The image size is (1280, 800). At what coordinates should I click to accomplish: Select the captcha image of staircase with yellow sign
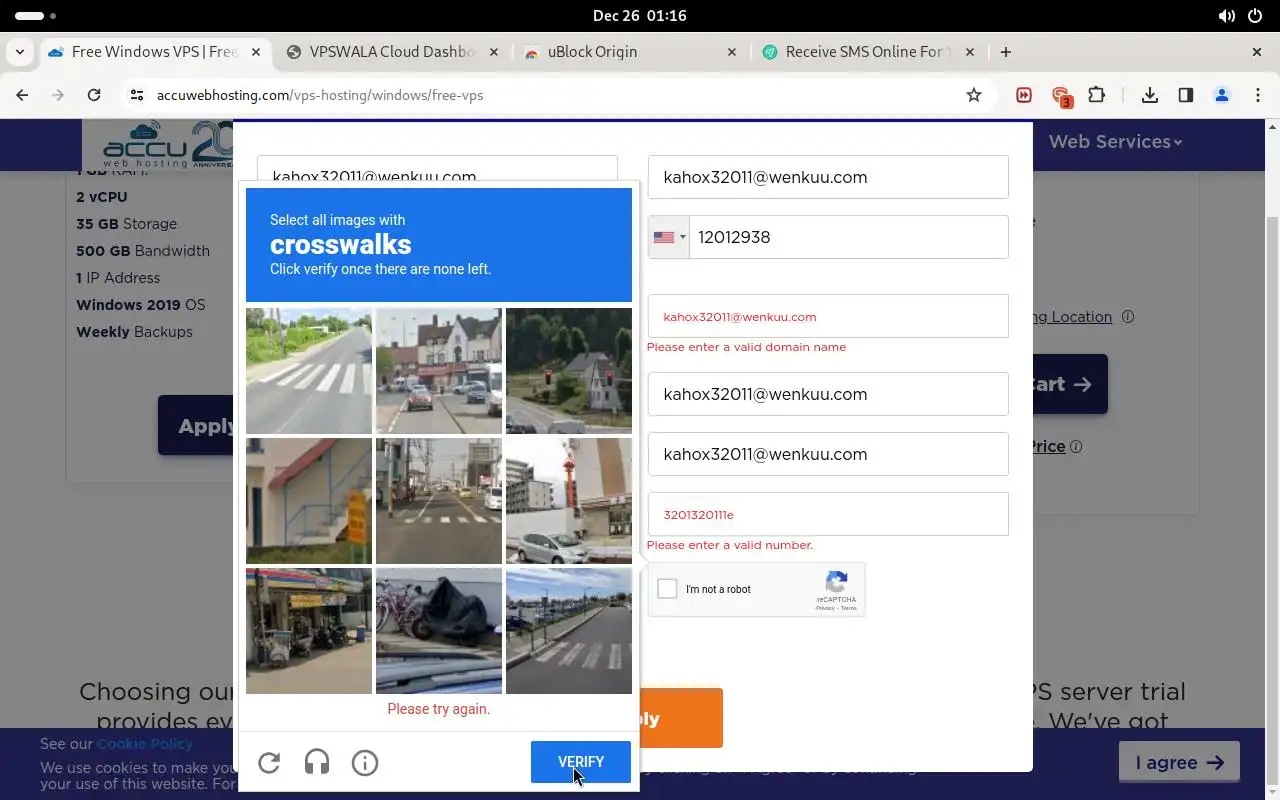309,501
